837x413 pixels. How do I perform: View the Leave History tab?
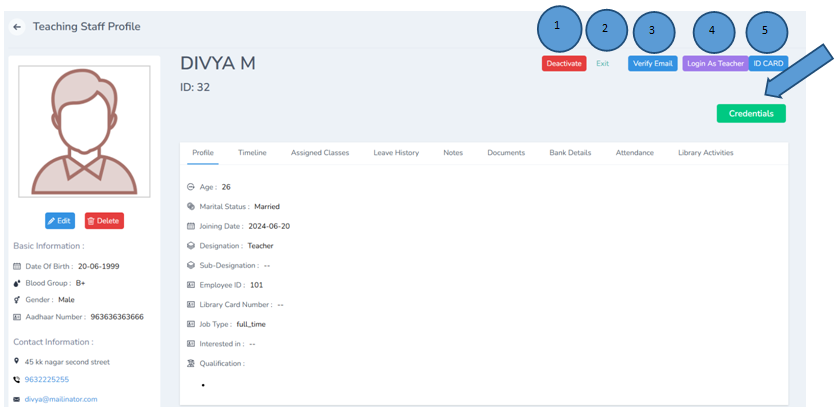tap(396, 153)
